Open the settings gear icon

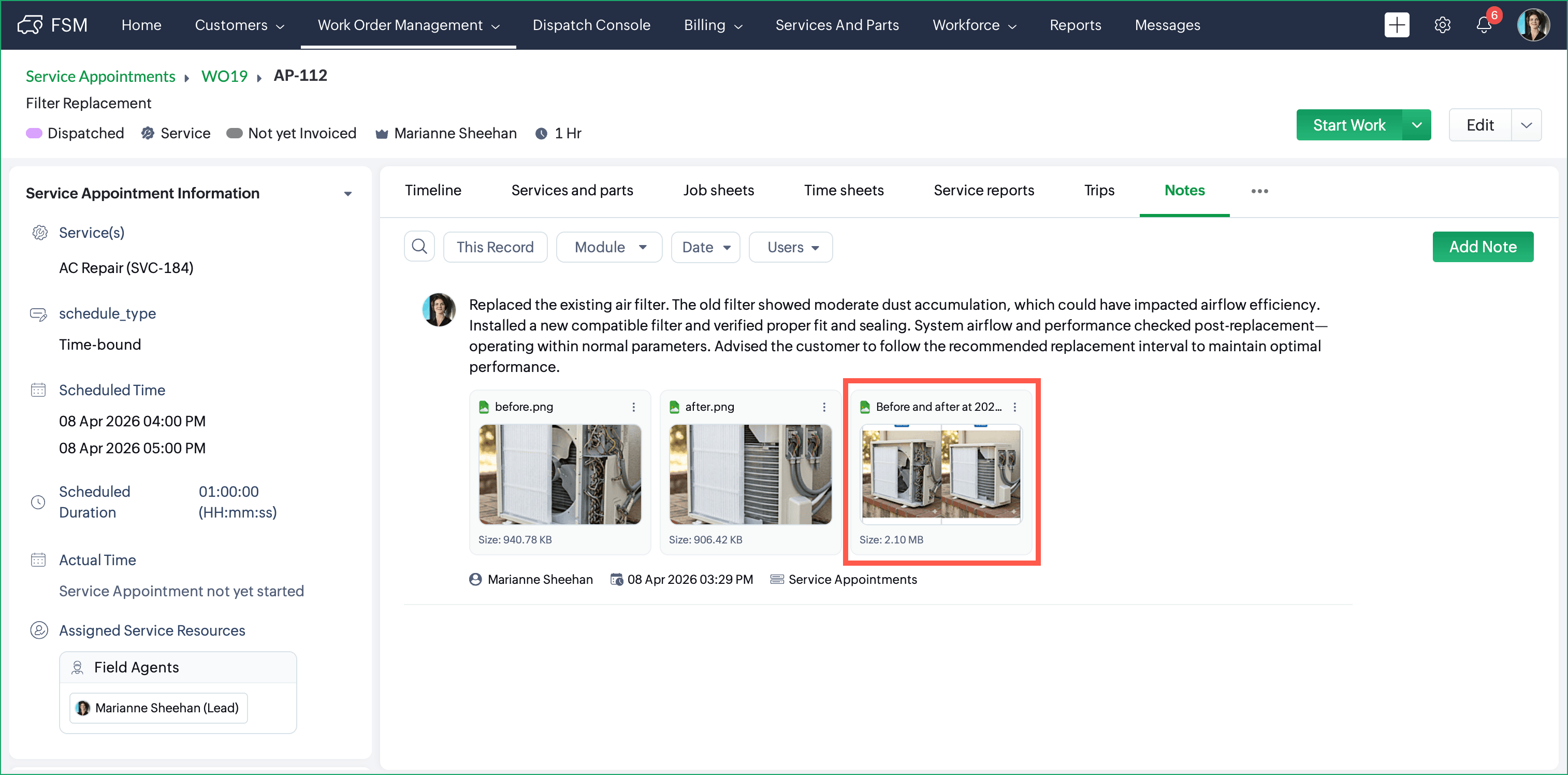coord(1442,25)
